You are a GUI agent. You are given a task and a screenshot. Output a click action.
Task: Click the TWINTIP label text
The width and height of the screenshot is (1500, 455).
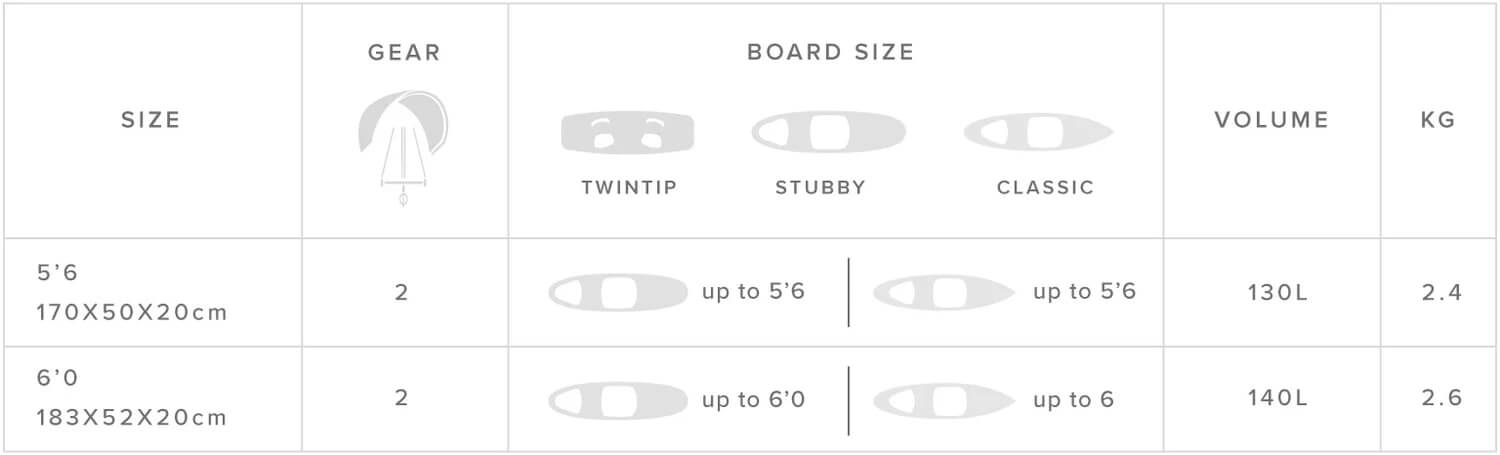(629, 188)
